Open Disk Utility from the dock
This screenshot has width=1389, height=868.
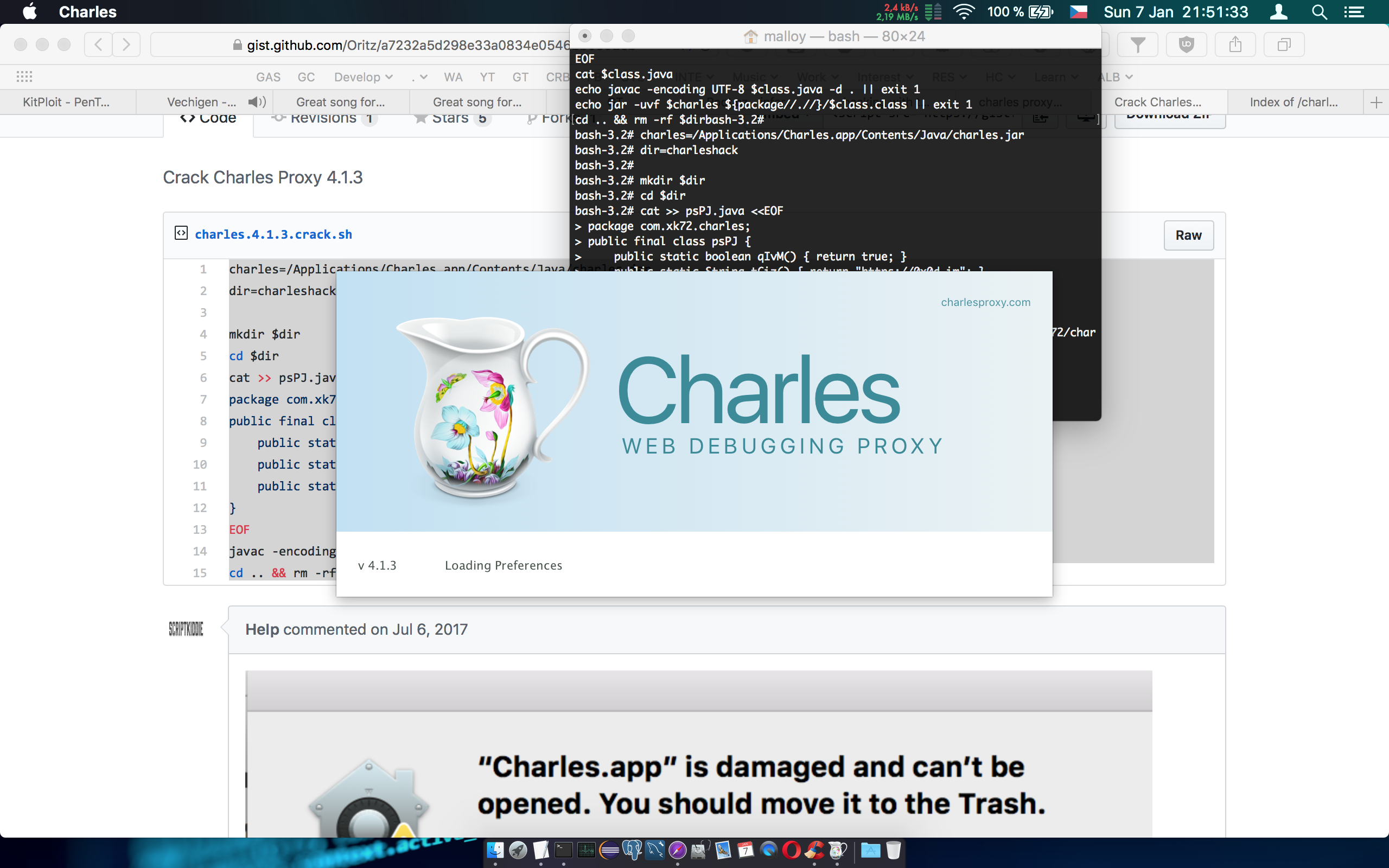(x=700, y=850)
